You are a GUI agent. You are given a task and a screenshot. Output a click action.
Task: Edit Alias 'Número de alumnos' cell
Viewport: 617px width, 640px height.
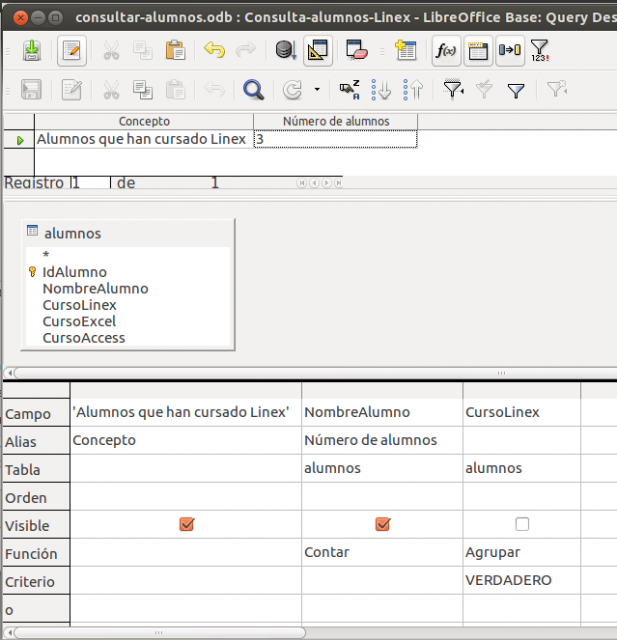pos(382,440)
